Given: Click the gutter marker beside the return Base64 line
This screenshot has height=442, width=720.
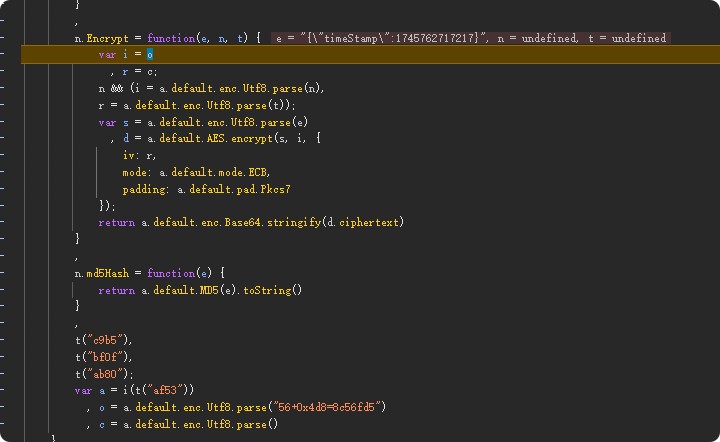Looking at the screenshot, I should tap(2, 222).
